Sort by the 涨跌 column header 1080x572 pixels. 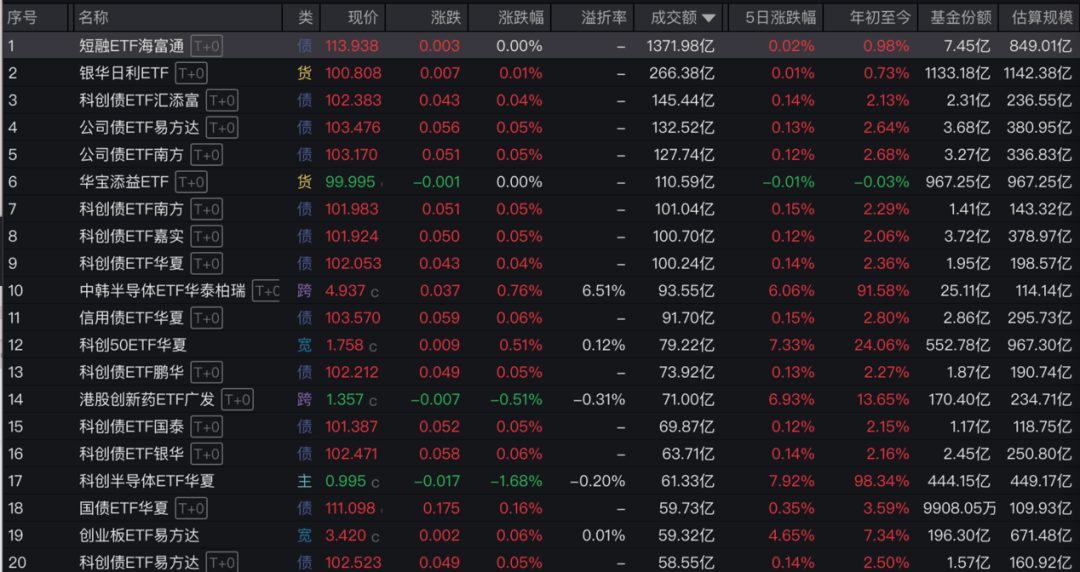point(446,18)
